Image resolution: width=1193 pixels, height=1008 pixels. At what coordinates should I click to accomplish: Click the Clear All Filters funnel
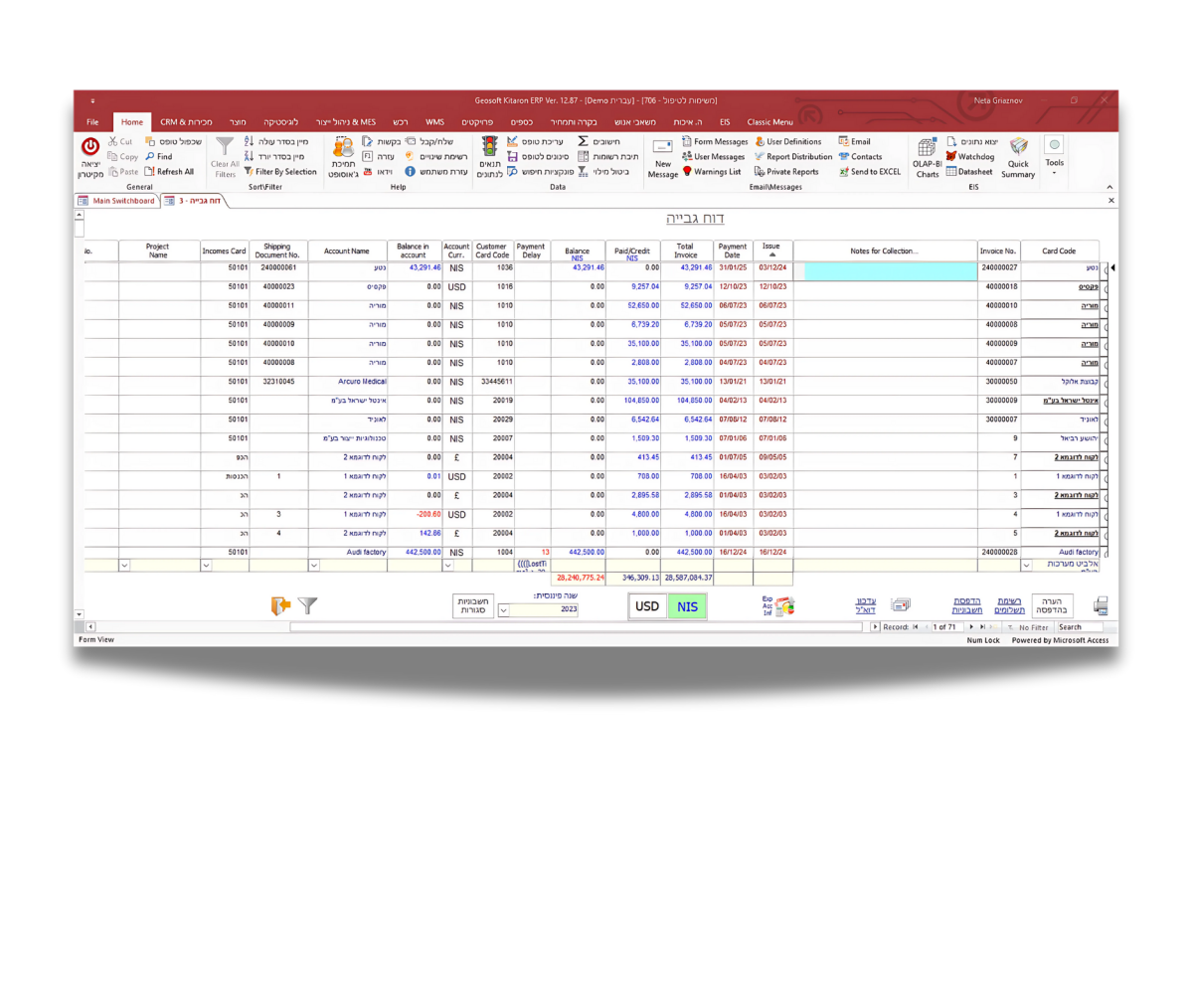click(226, 157)
